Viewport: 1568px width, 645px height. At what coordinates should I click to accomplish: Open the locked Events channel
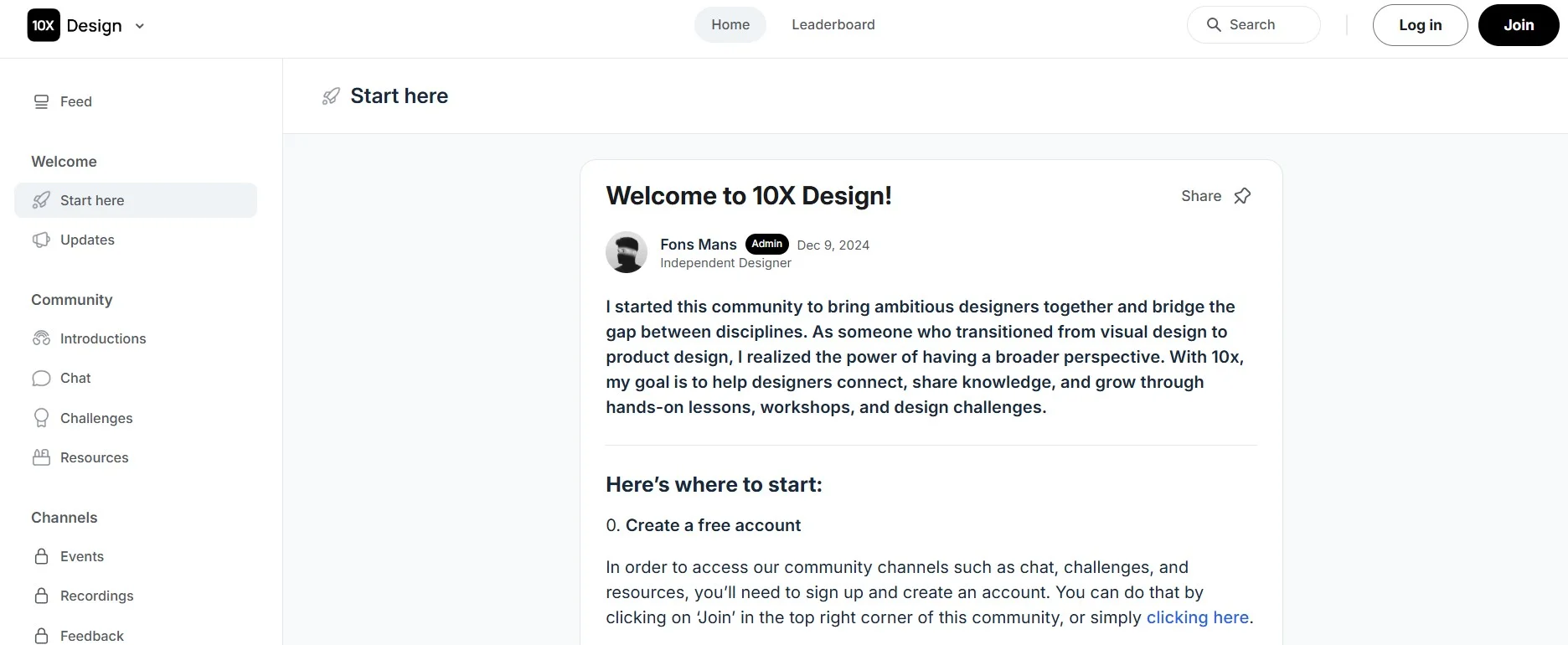pyautogui.click(x=136, y=556)
